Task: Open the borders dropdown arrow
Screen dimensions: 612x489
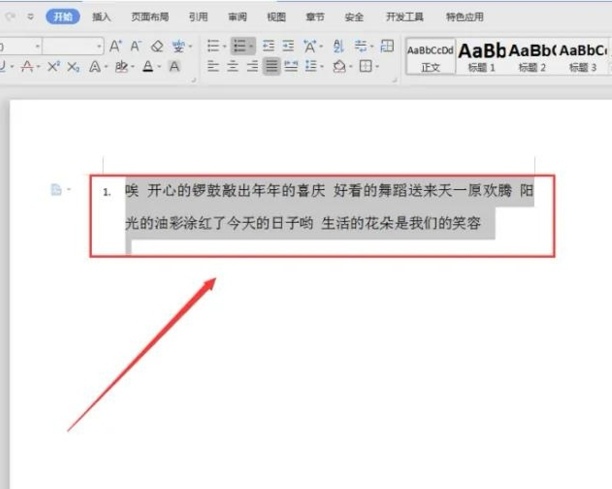Action: pos(377,67)
